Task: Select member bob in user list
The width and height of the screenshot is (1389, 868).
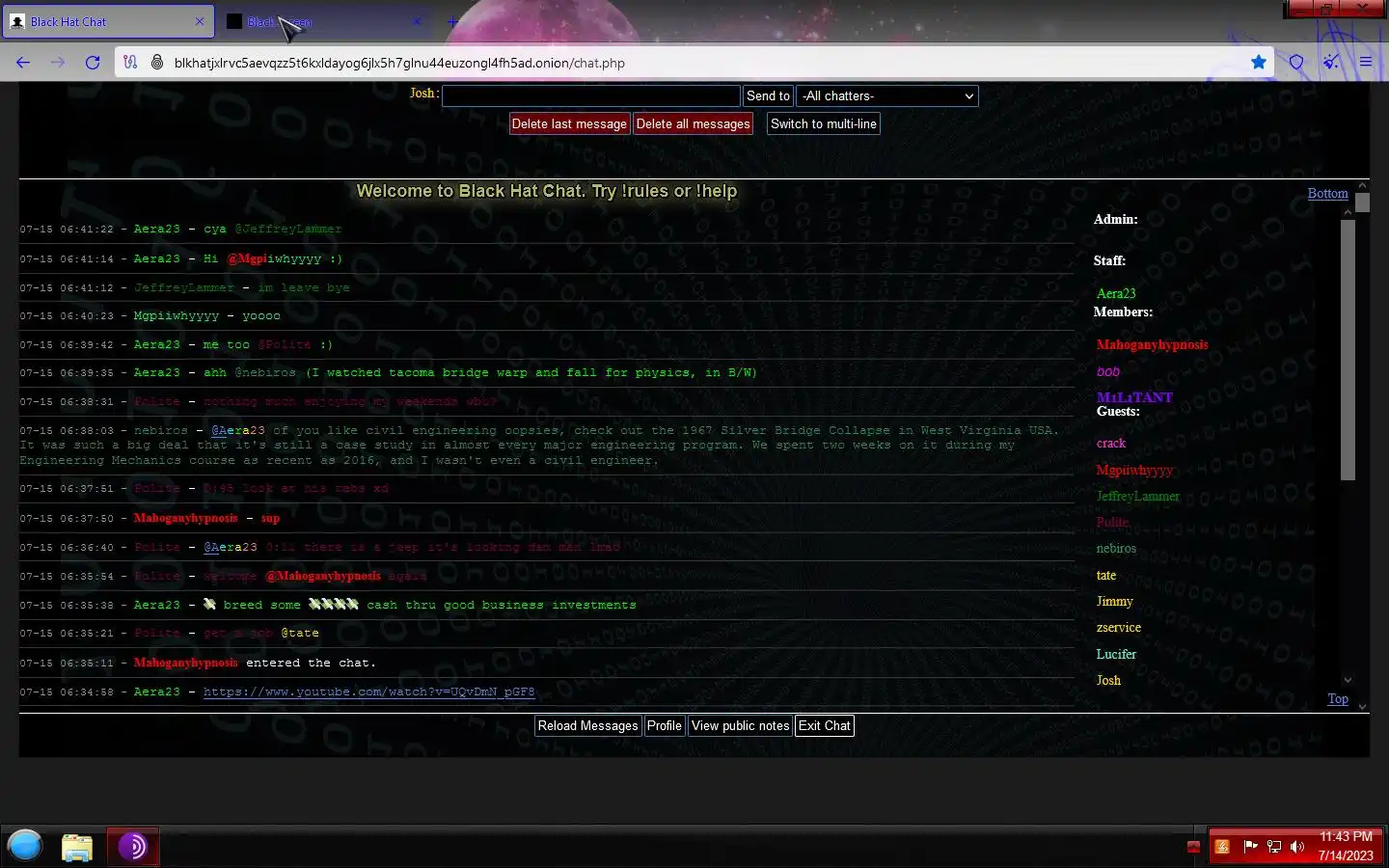Action: (1108, 371)
